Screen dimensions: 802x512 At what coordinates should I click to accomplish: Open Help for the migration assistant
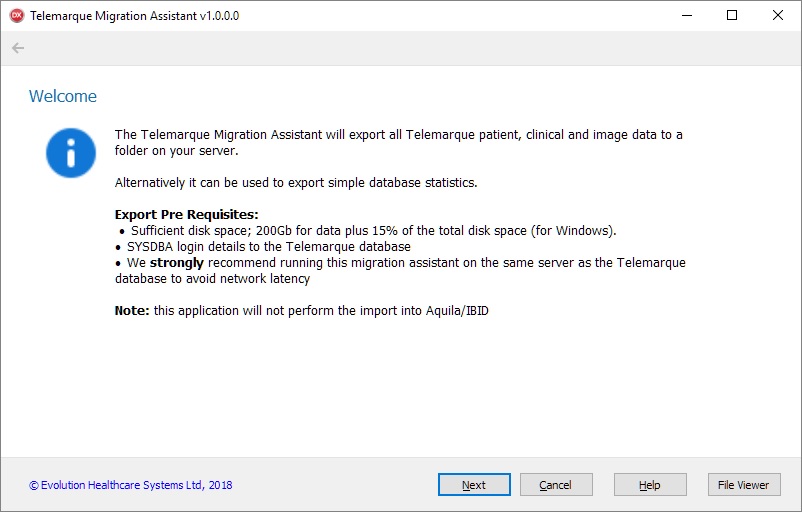click(x=650, y=485)
